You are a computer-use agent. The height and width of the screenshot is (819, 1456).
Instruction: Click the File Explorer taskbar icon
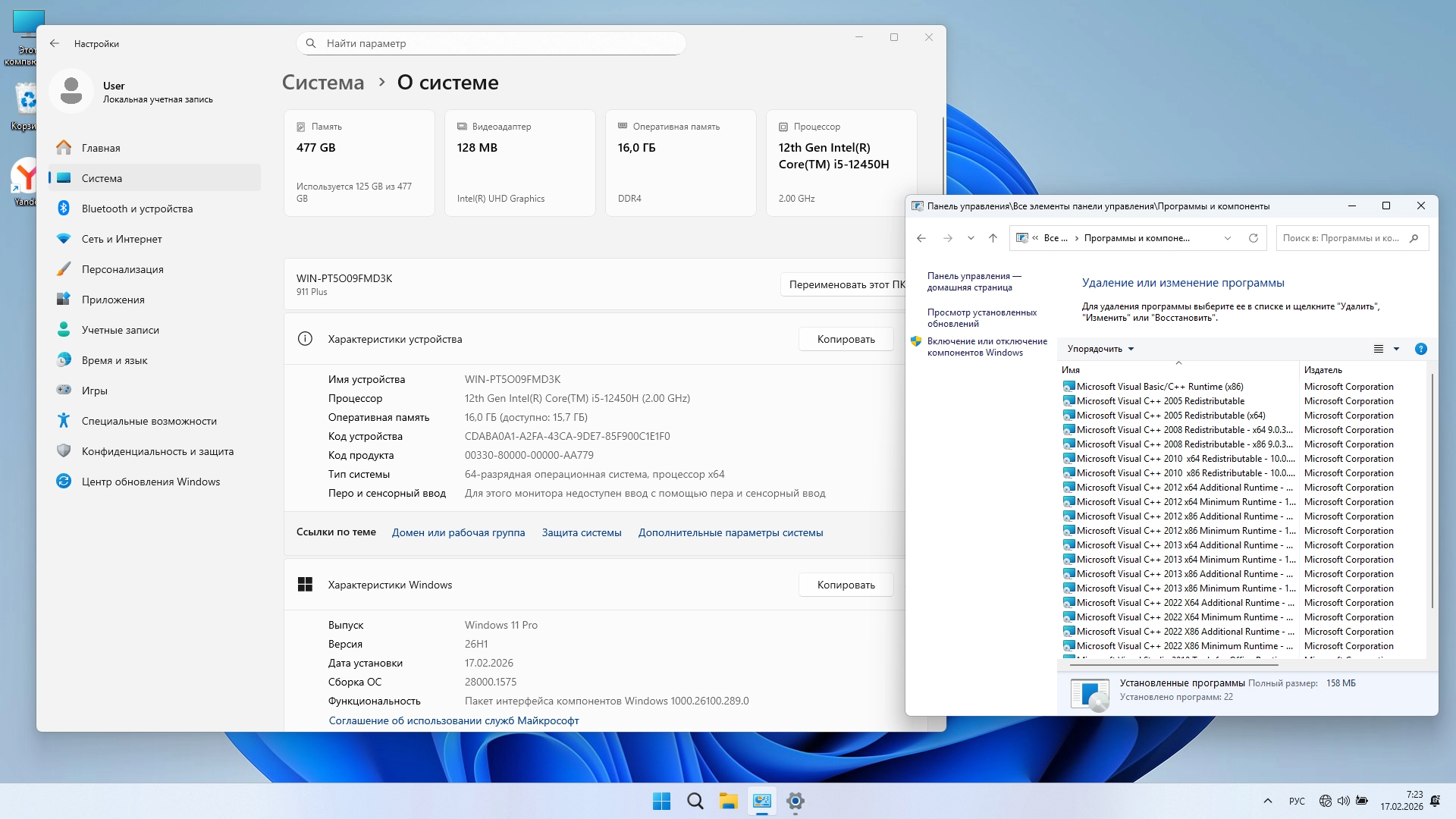728,801
